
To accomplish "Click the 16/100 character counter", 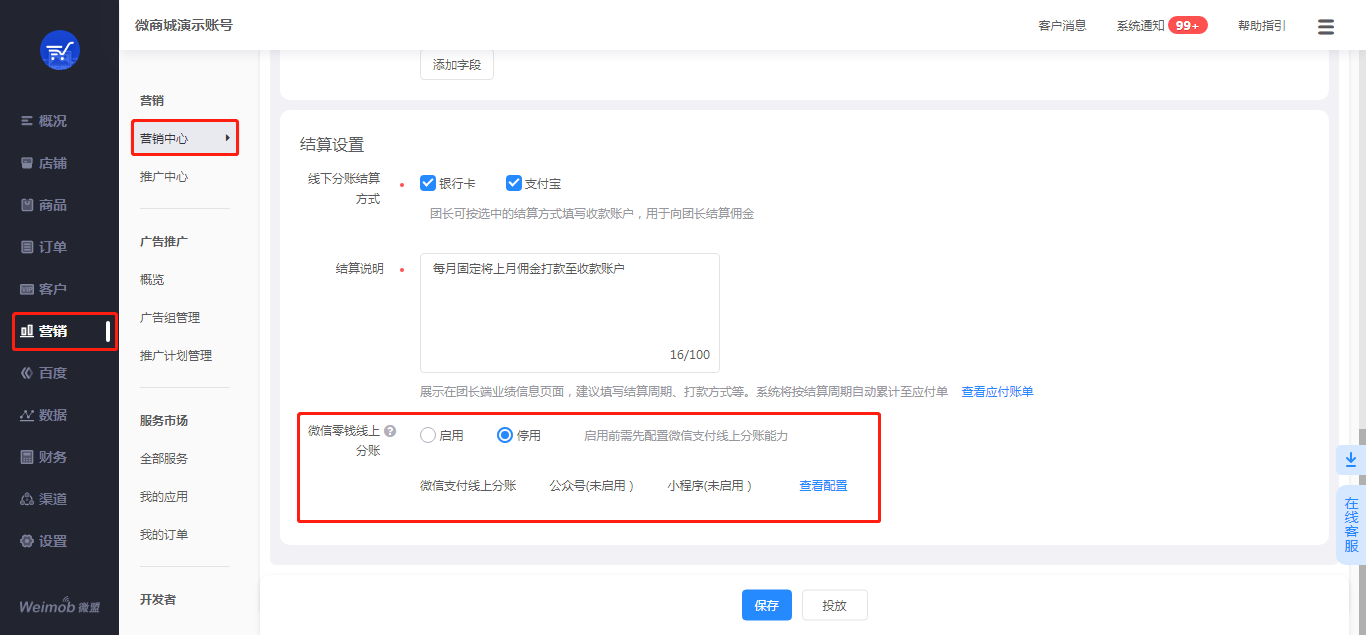I will tap(690, 355).
